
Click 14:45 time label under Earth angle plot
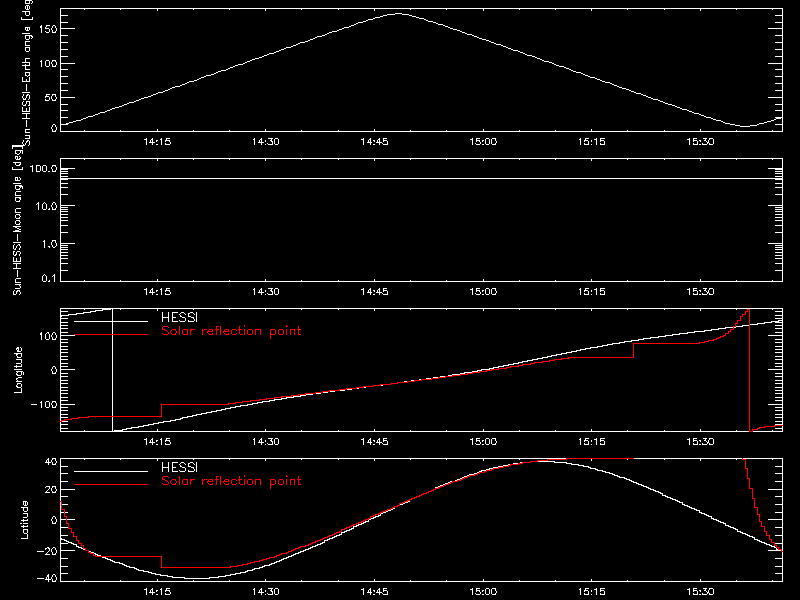(374, 141)
